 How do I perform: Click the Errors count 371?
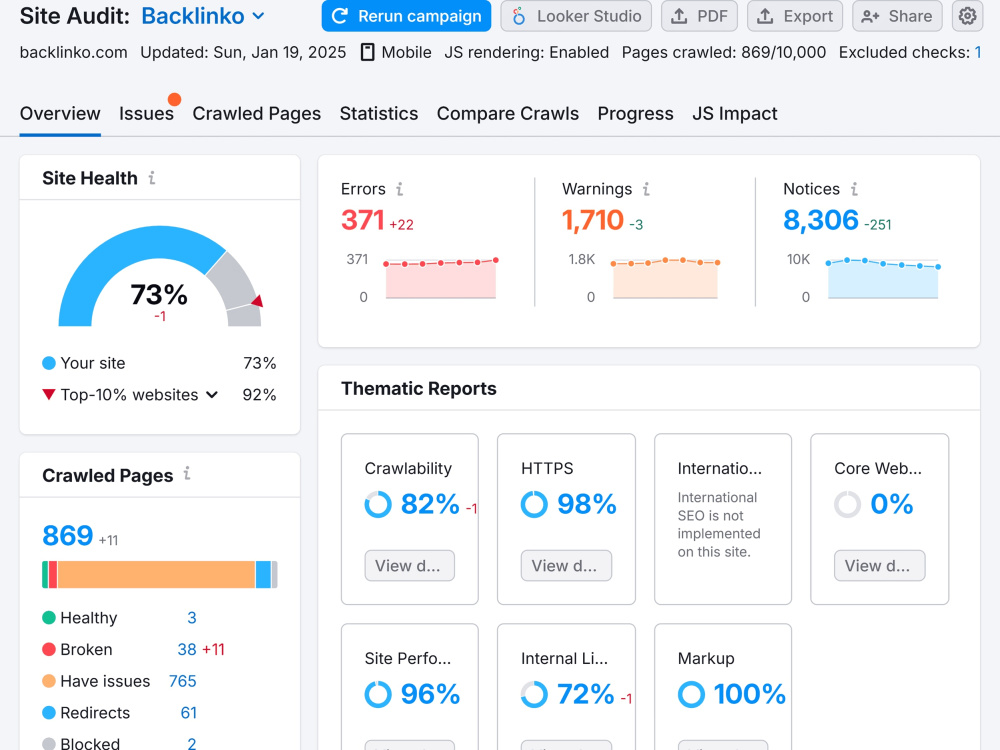click(362, 220)
